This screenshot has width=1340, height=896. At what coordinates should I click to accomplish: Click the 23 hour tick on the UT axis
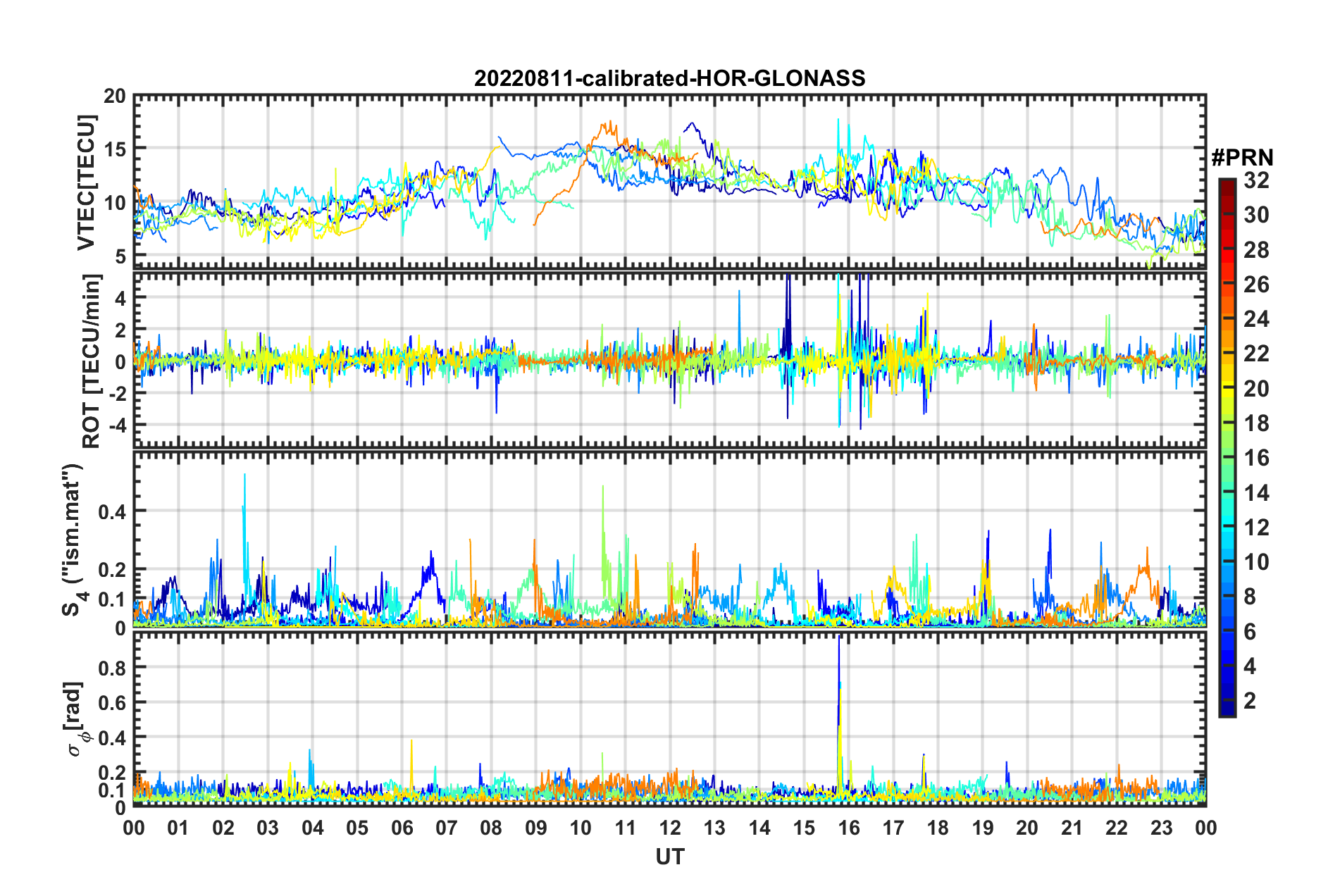coord(1161,828)
